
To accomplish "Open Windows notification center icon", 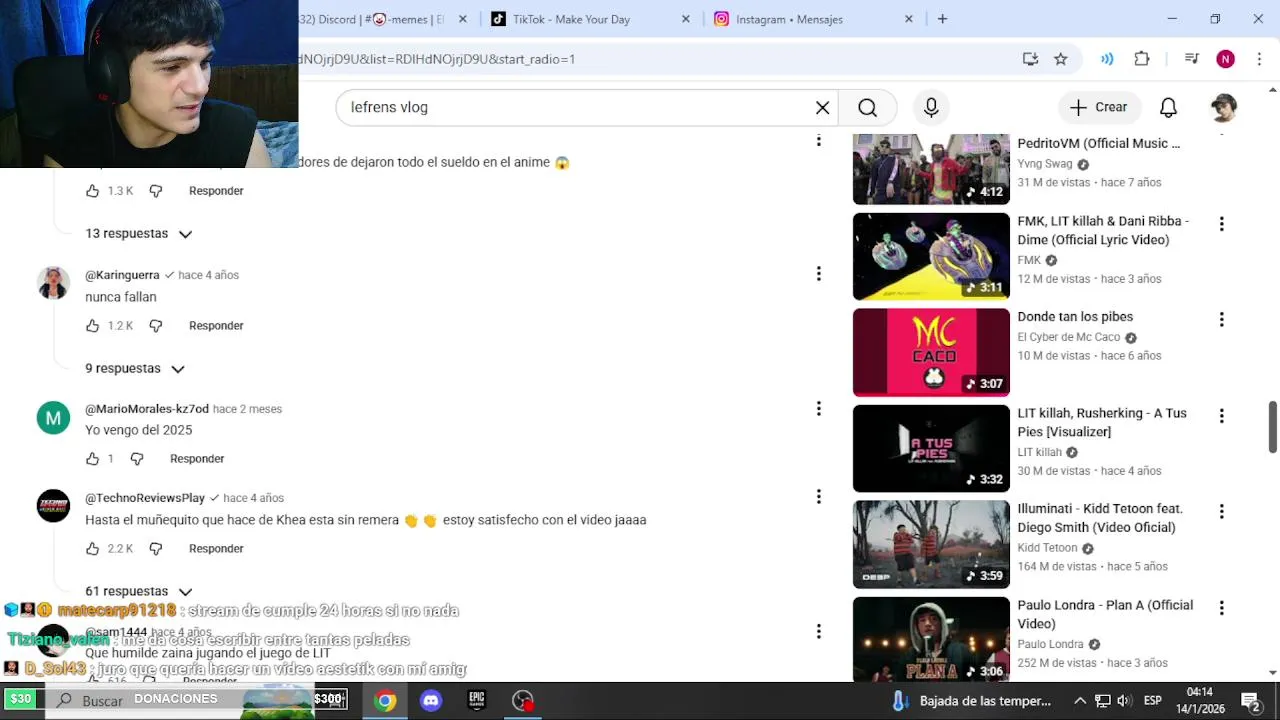I will pyautogui.click(x=1250, y=701).
